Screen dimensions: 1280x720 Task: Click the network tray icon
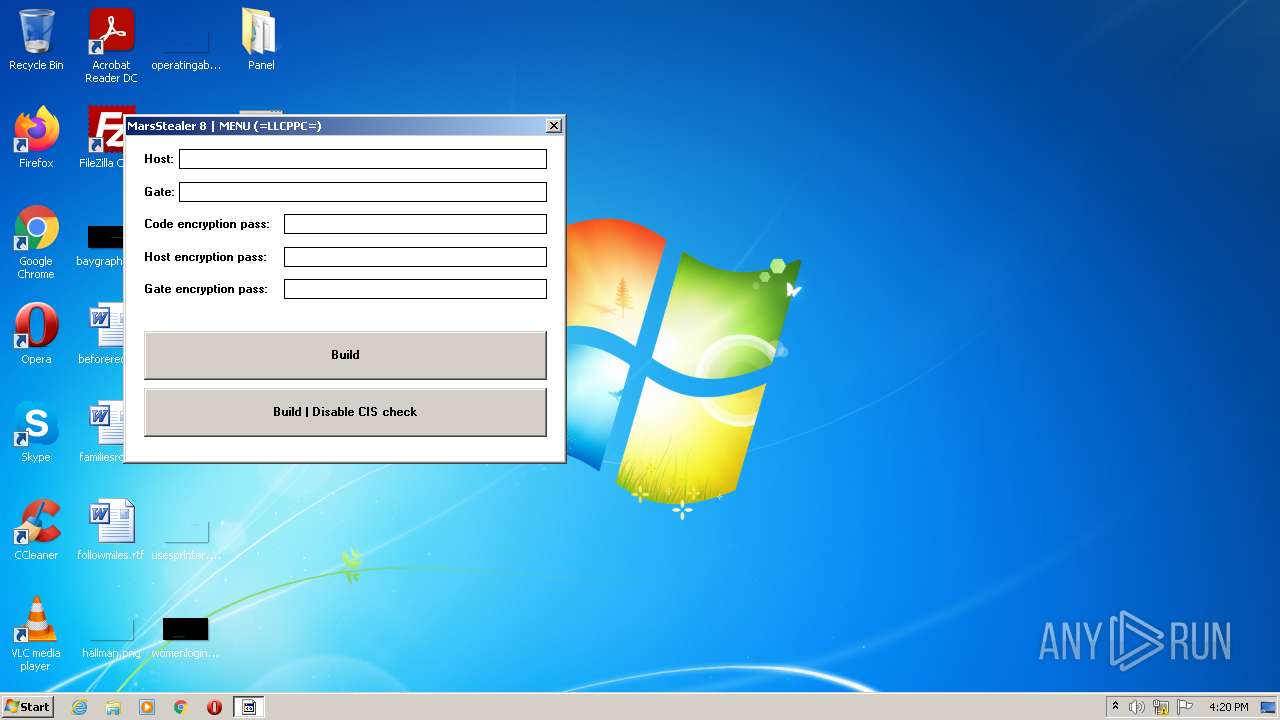coord(1161,707)
